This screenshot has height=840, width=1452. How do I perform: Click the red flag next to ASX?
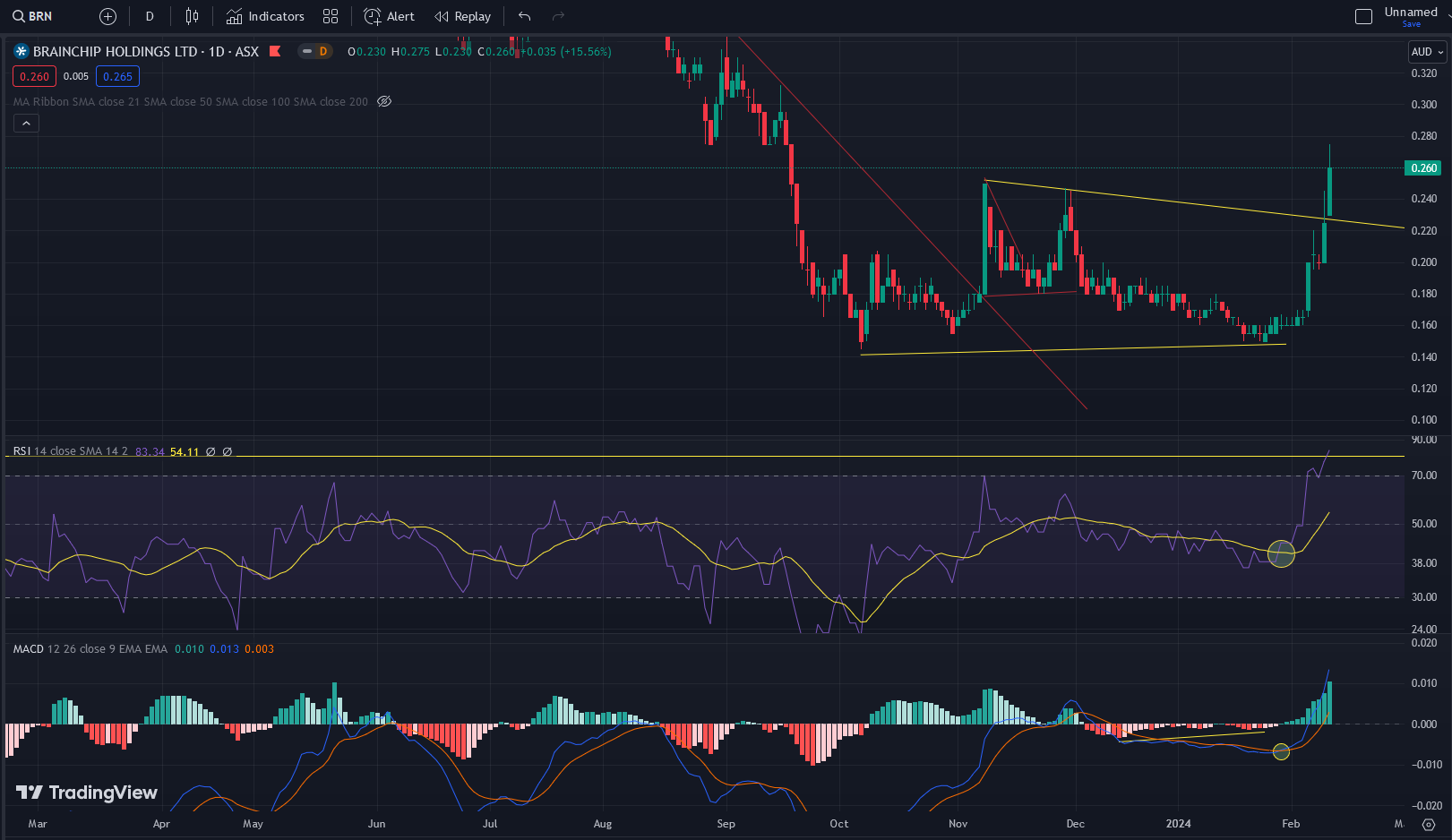tap(275, 51)
